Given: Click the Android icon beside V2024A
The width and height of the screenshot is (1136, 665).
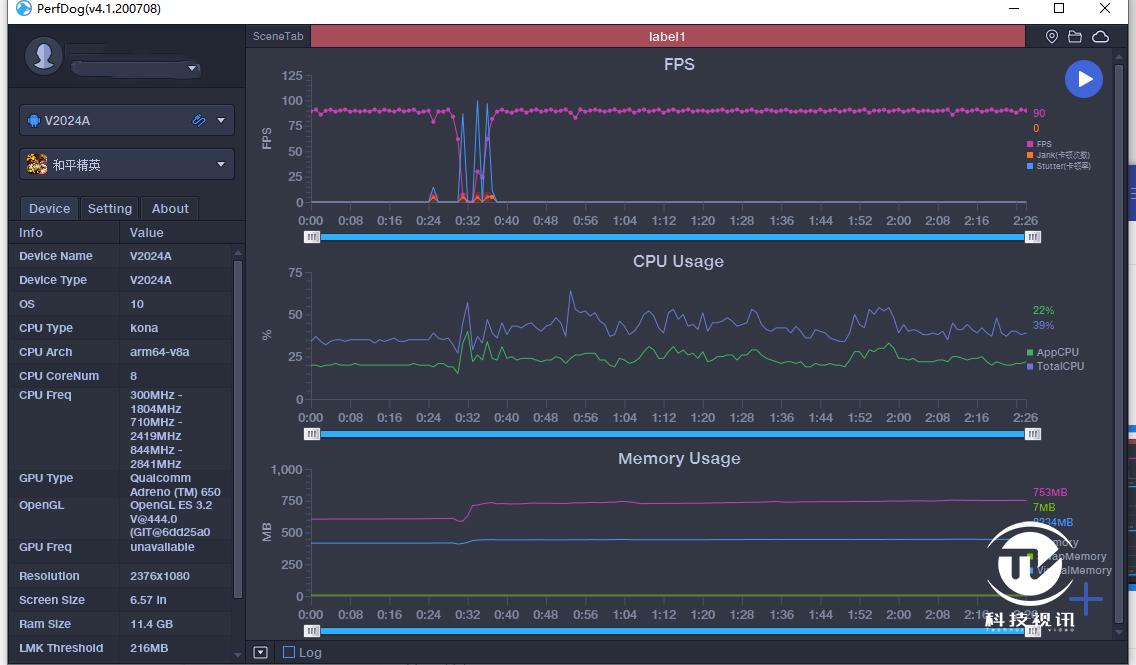Looking at the screenshot, I should pyautogui.click(x=34, y=120).
